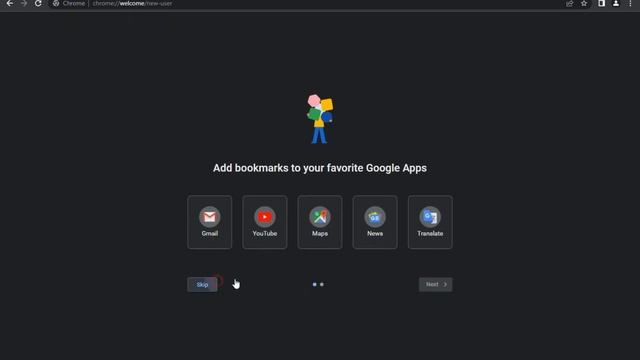Click the second step indicator dot
This screenshot has width=640, height=360.
click(x=322, y=284)
